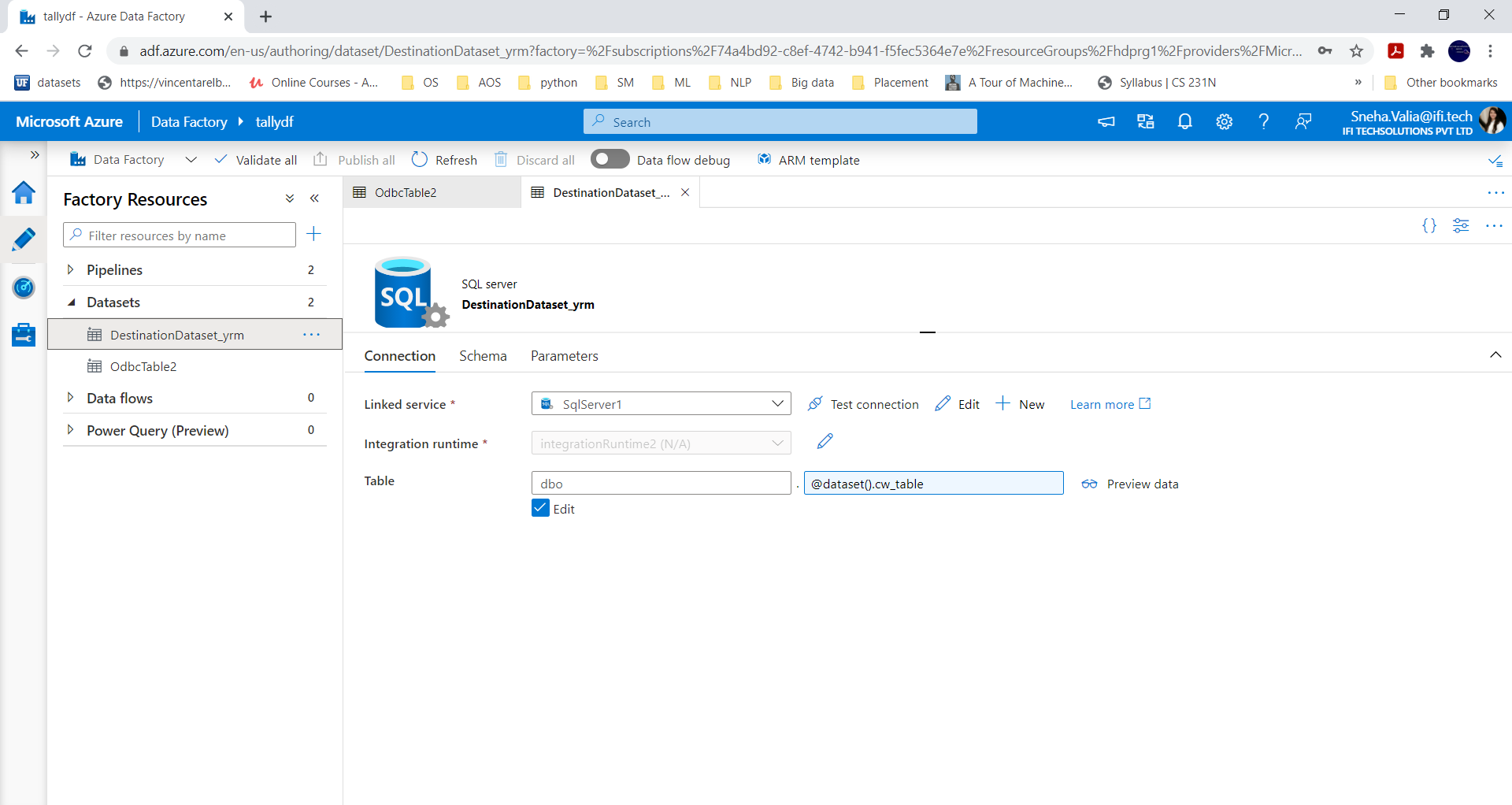Open the Linked service SqlServer1 dropdown

661,403
